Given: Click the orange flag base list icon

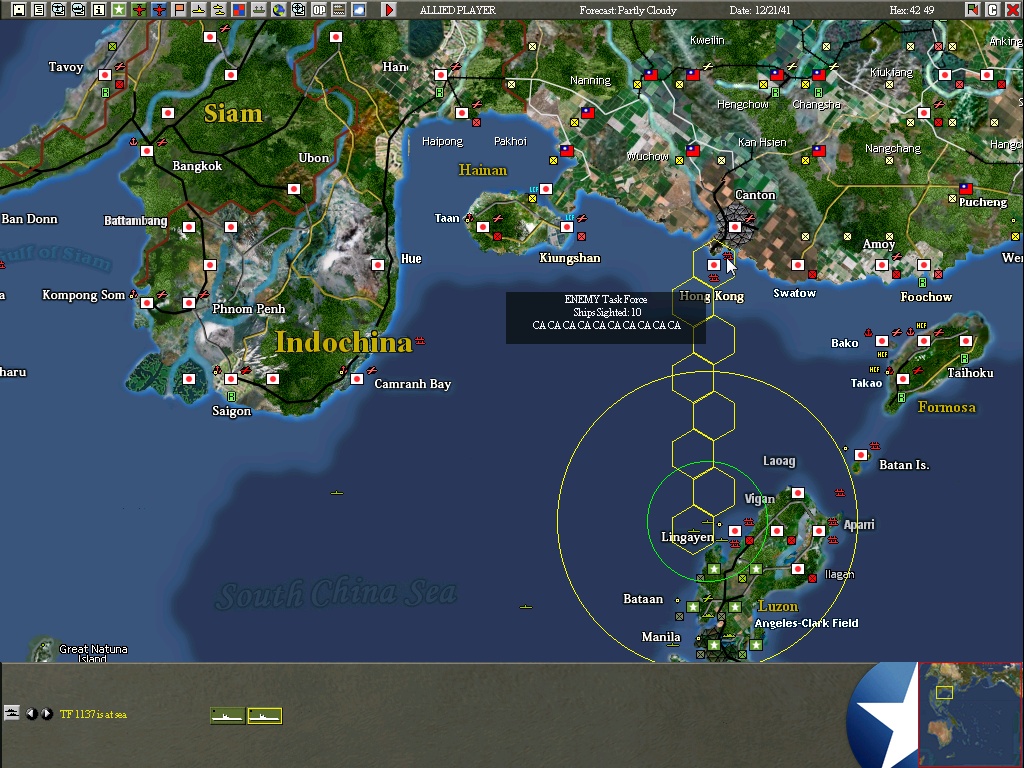Looking at the screenshot, I should pyautogui.click(x=179, y=10).
